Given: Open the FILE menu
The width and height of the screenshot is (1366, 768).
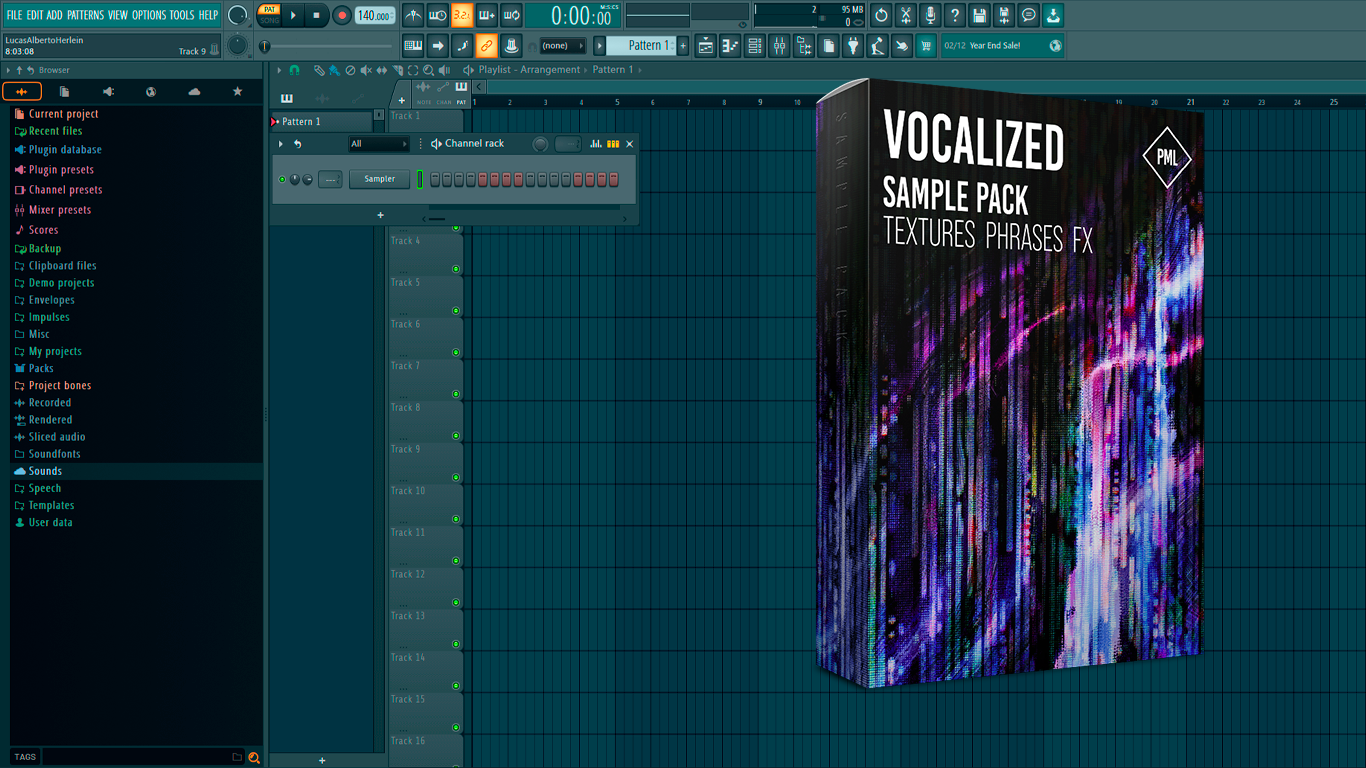Looking at the screenshot, I should click(14, 15).
